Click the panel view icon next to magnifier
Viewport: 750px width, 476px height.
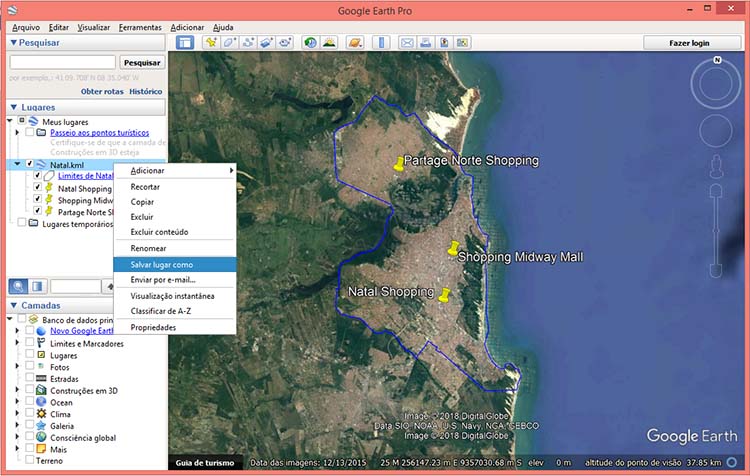[37, 286]
